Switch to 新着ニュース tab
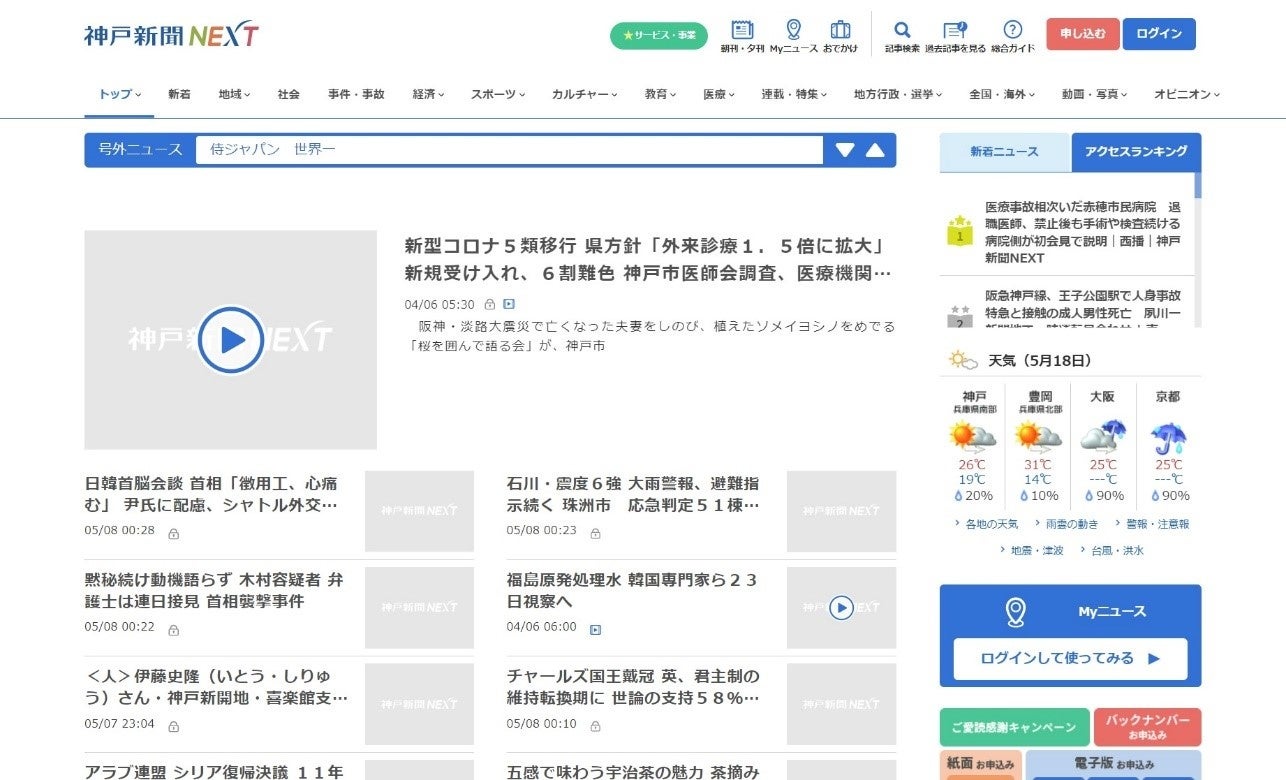1286x780 pixels. [x=1005, y=152]
